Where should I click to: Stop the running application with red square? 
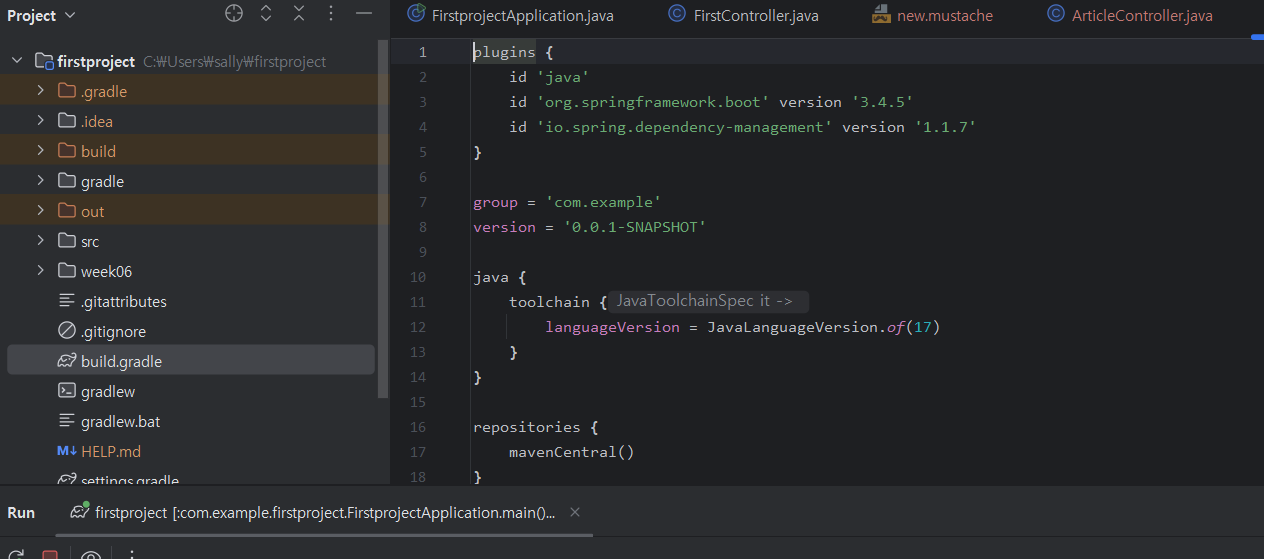(x=50, y=555)
